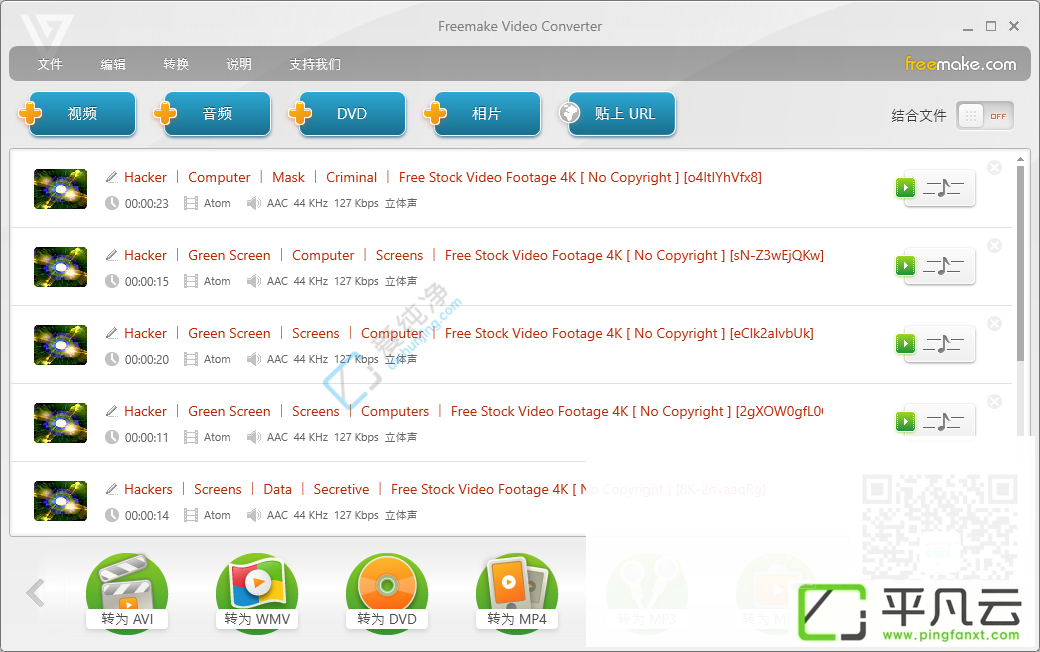Play the 00:00:11 video preview

905,422
